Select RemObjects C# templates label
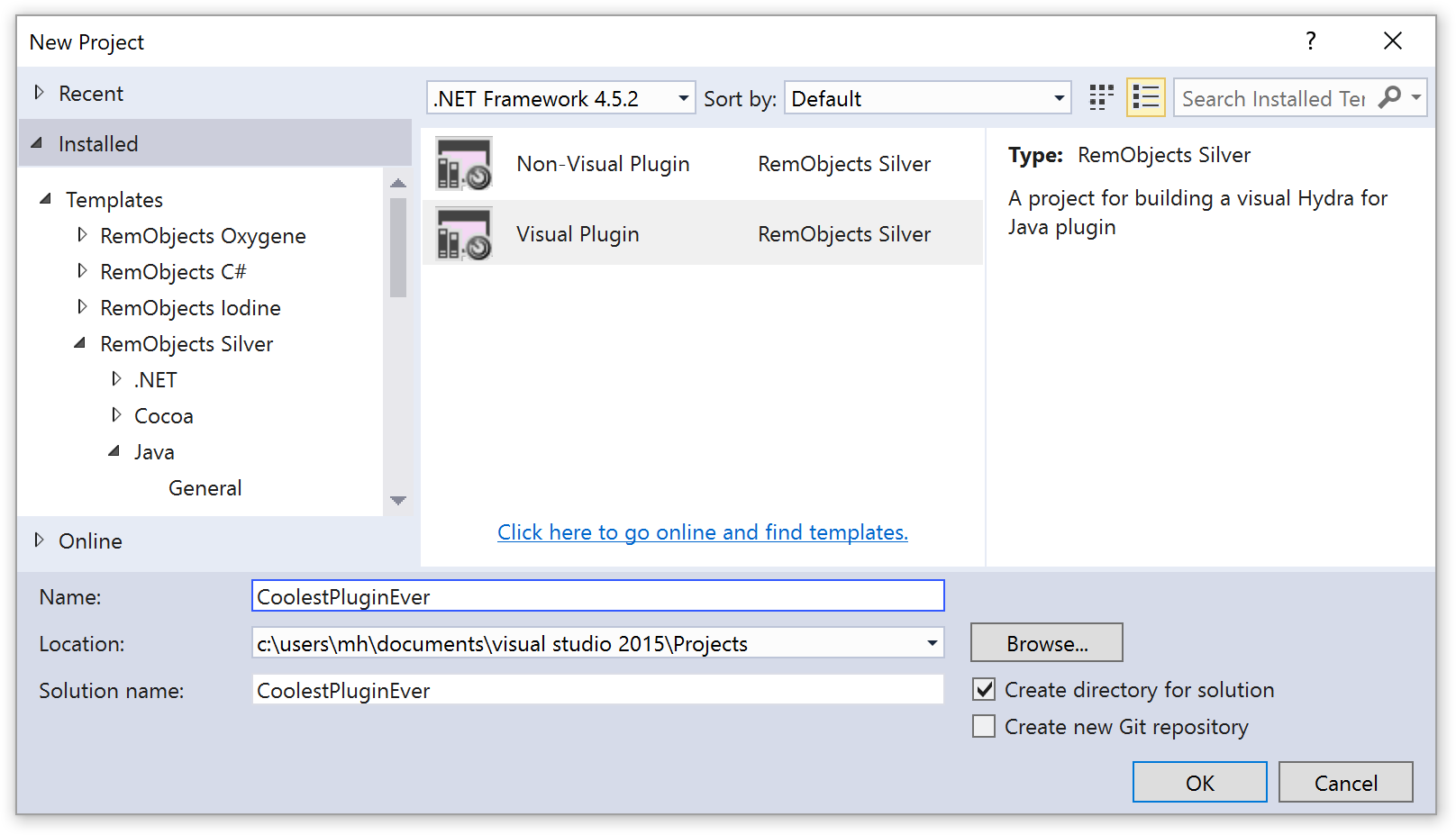 [x=173, y=271]
